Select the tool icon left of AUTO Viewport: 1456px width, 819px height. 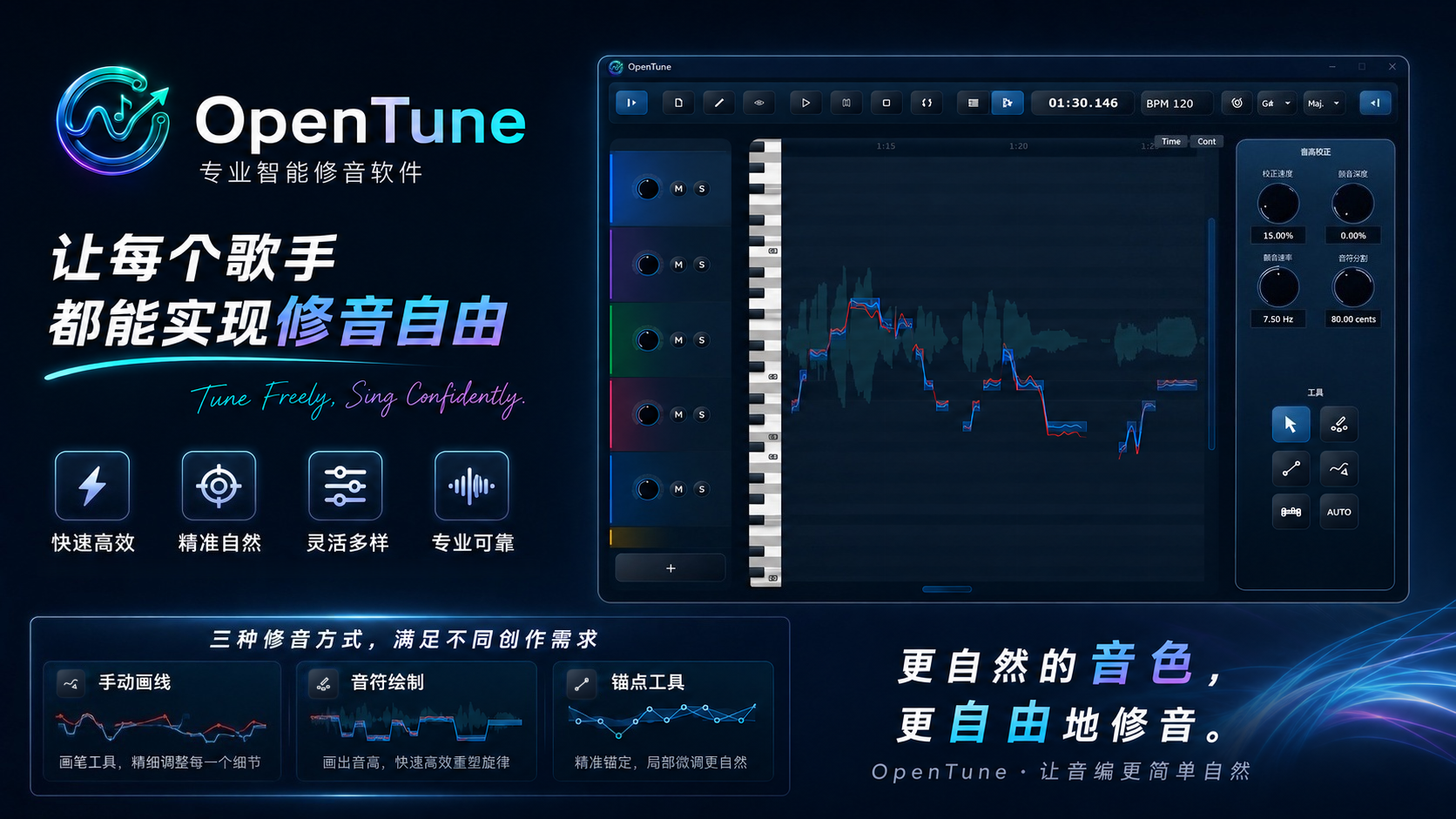click(1291, 512)
